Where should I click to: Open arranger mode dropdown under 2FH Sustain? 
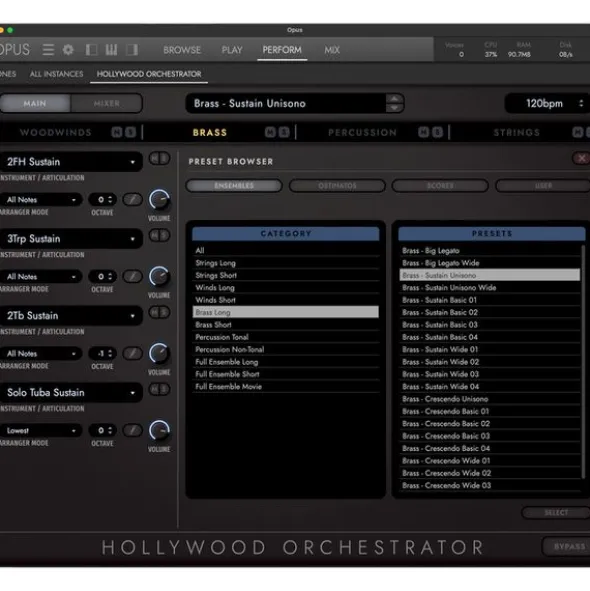pyautogui.click(x=40, y=199)
